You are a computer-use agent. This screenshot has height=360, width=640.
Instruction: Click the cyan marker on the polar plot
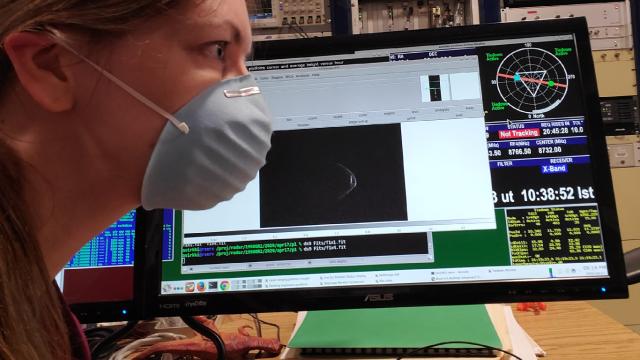point(517,77)
